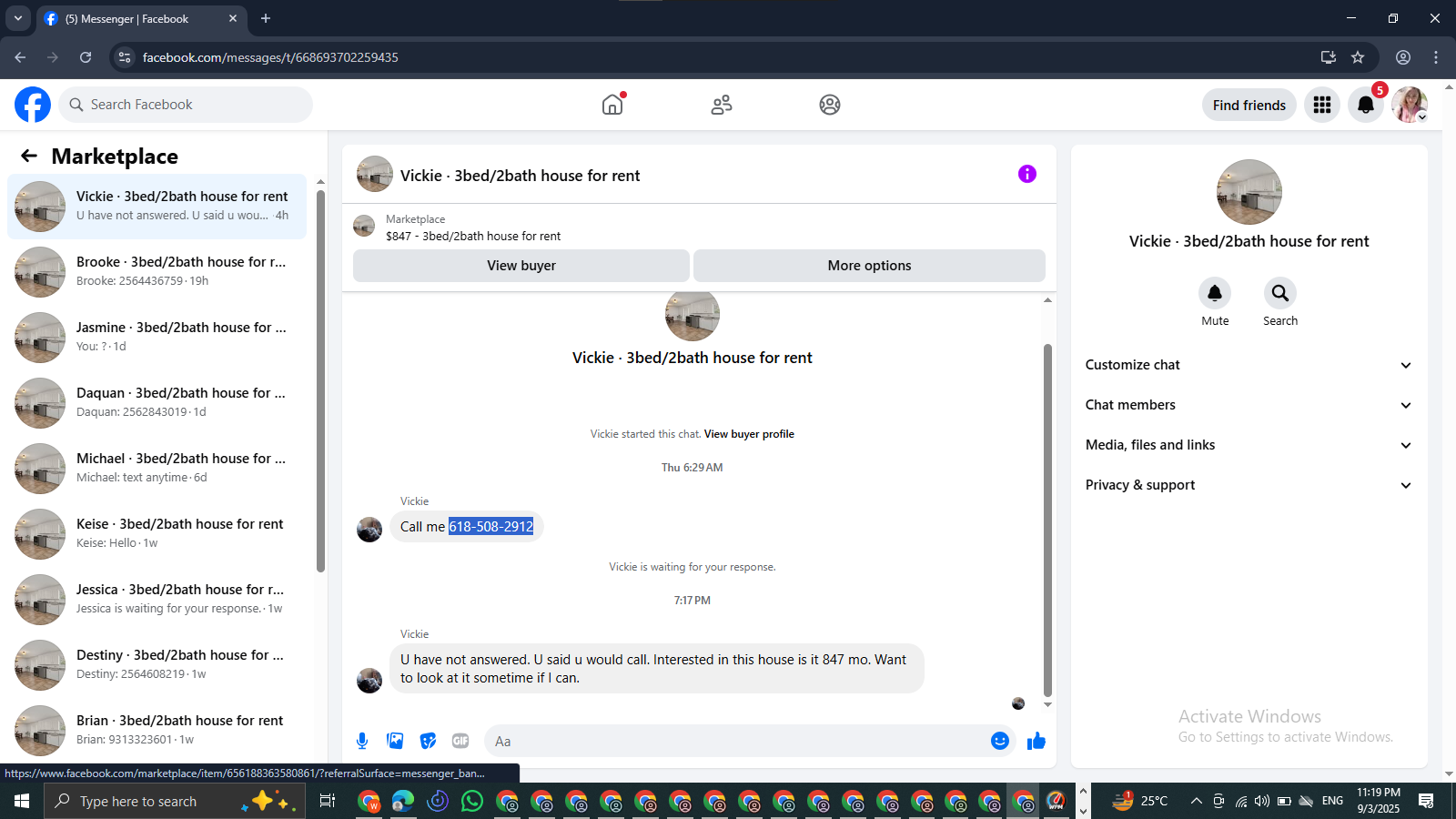Open WhatsApp from the taskbar

click(472, 801)
